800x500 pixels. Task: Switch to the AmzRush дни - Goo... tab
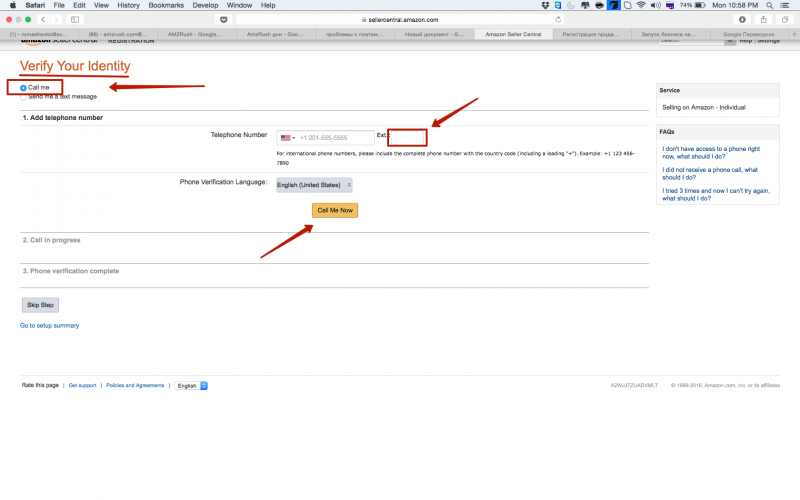tap(276, 34)
